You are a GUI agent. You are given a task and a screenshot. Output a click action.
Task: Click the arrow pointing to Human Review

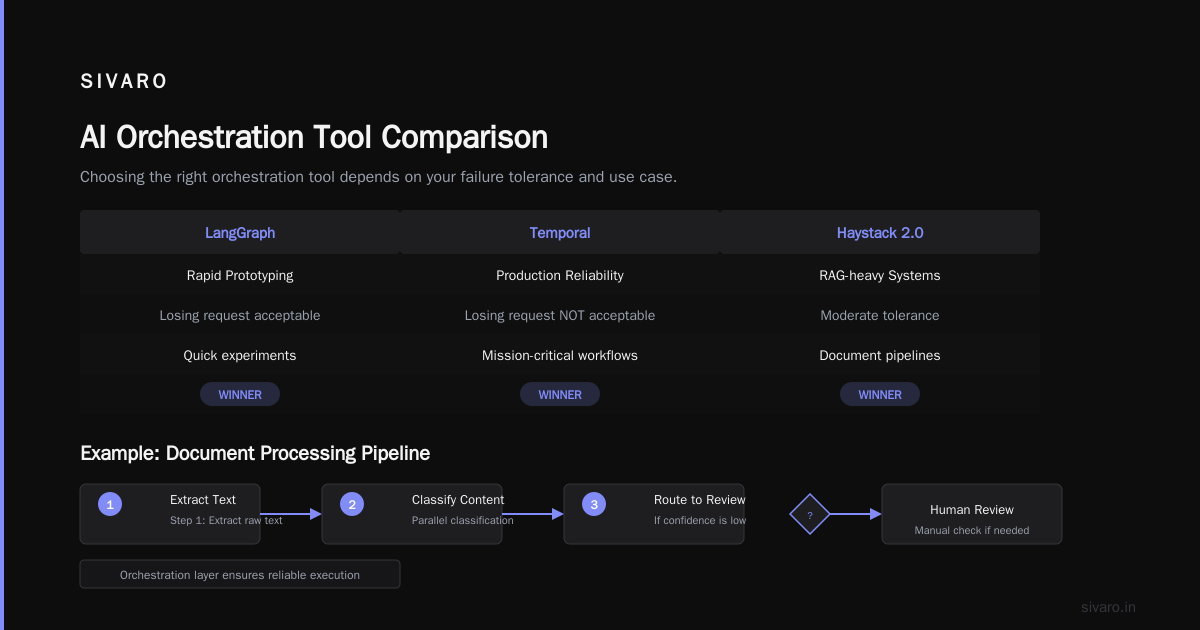pyautogui.click(x=855, y=514)
